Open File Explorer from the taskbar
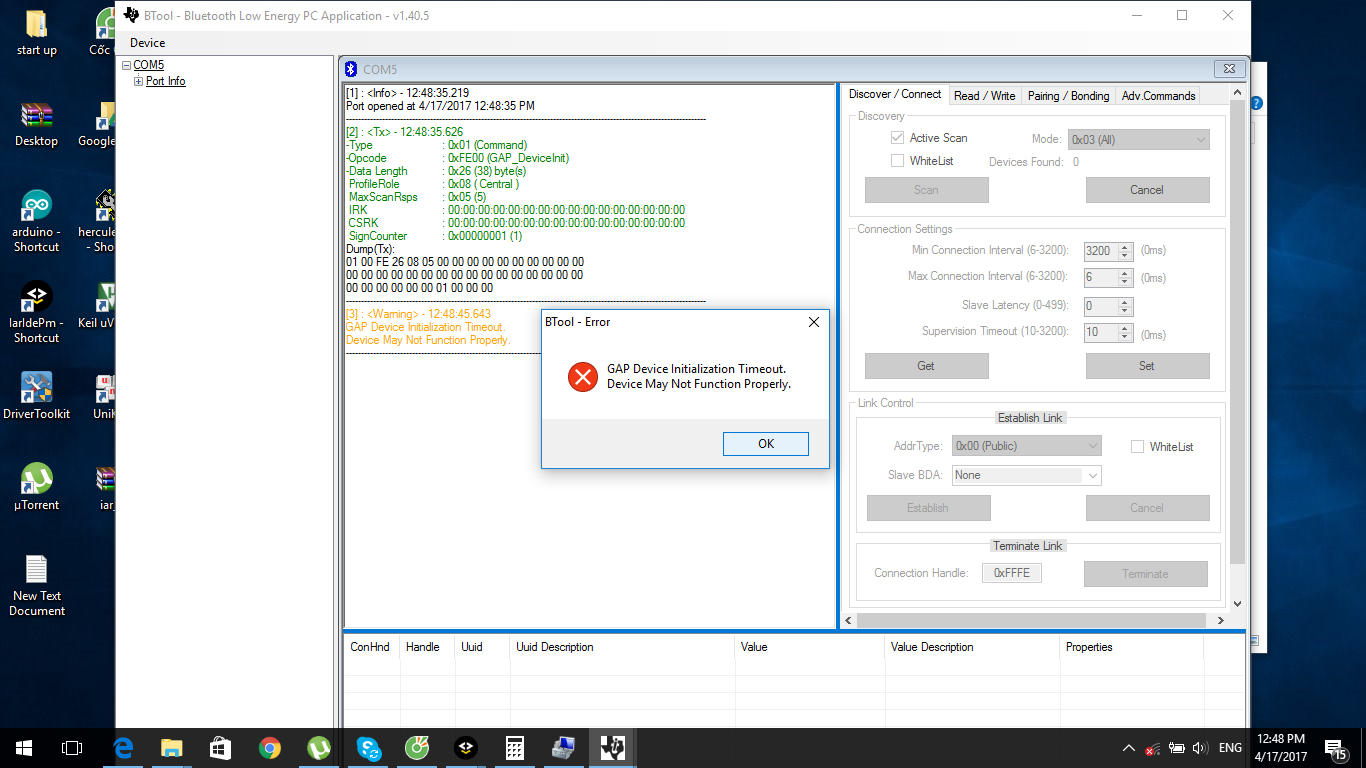1366x768 pixels. coord(172,747)
